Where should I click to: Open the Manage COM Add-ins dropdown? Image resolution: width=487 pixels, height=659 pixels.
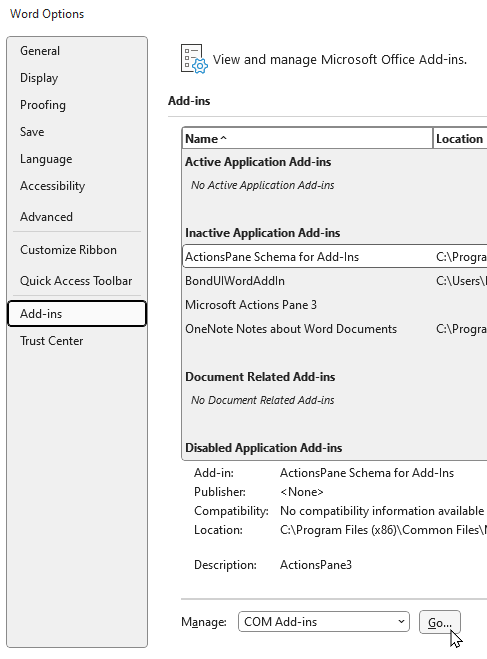[x=324, y=622]
